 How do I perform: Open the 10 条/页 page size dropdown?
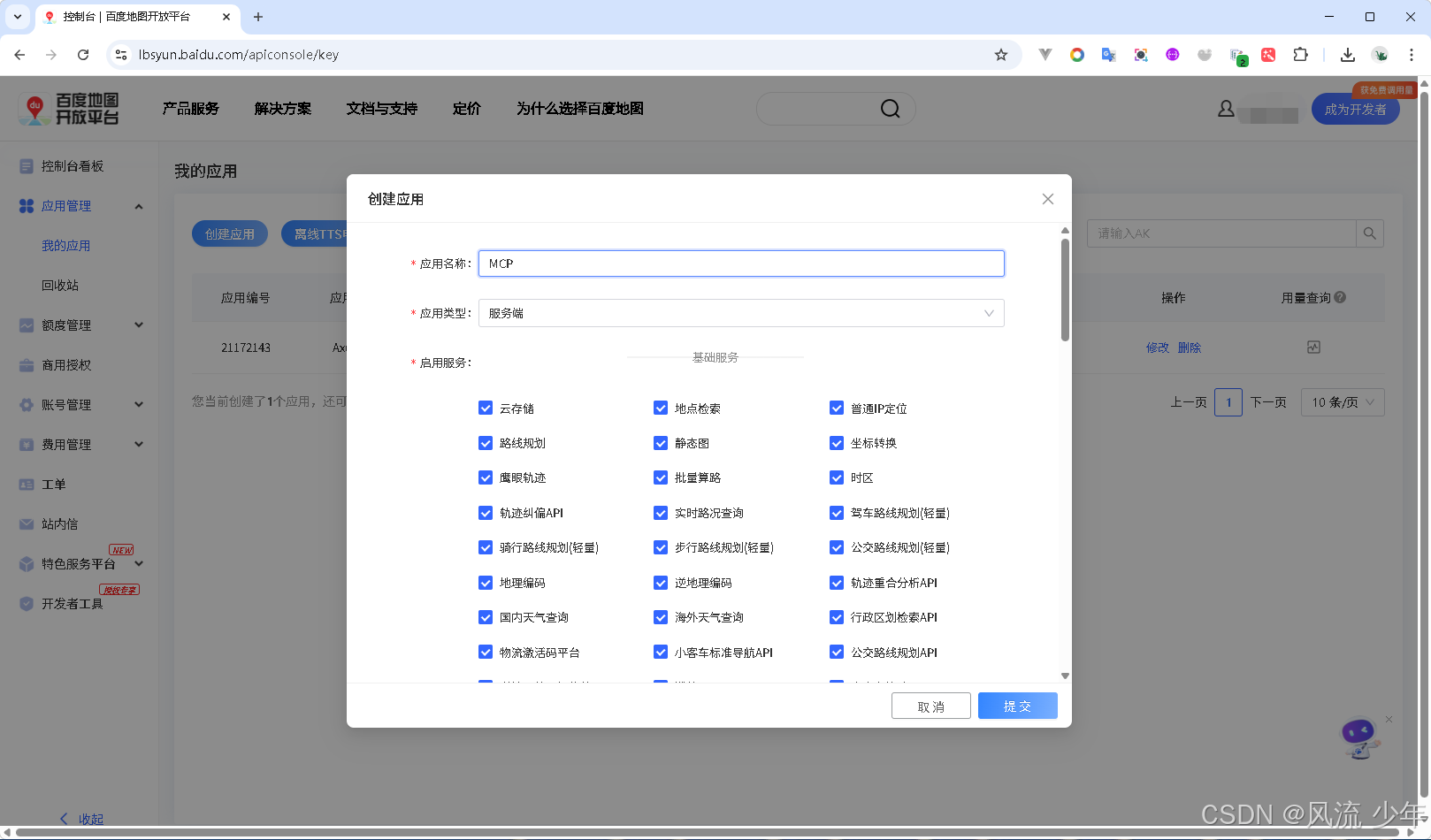pos(1342,402)
